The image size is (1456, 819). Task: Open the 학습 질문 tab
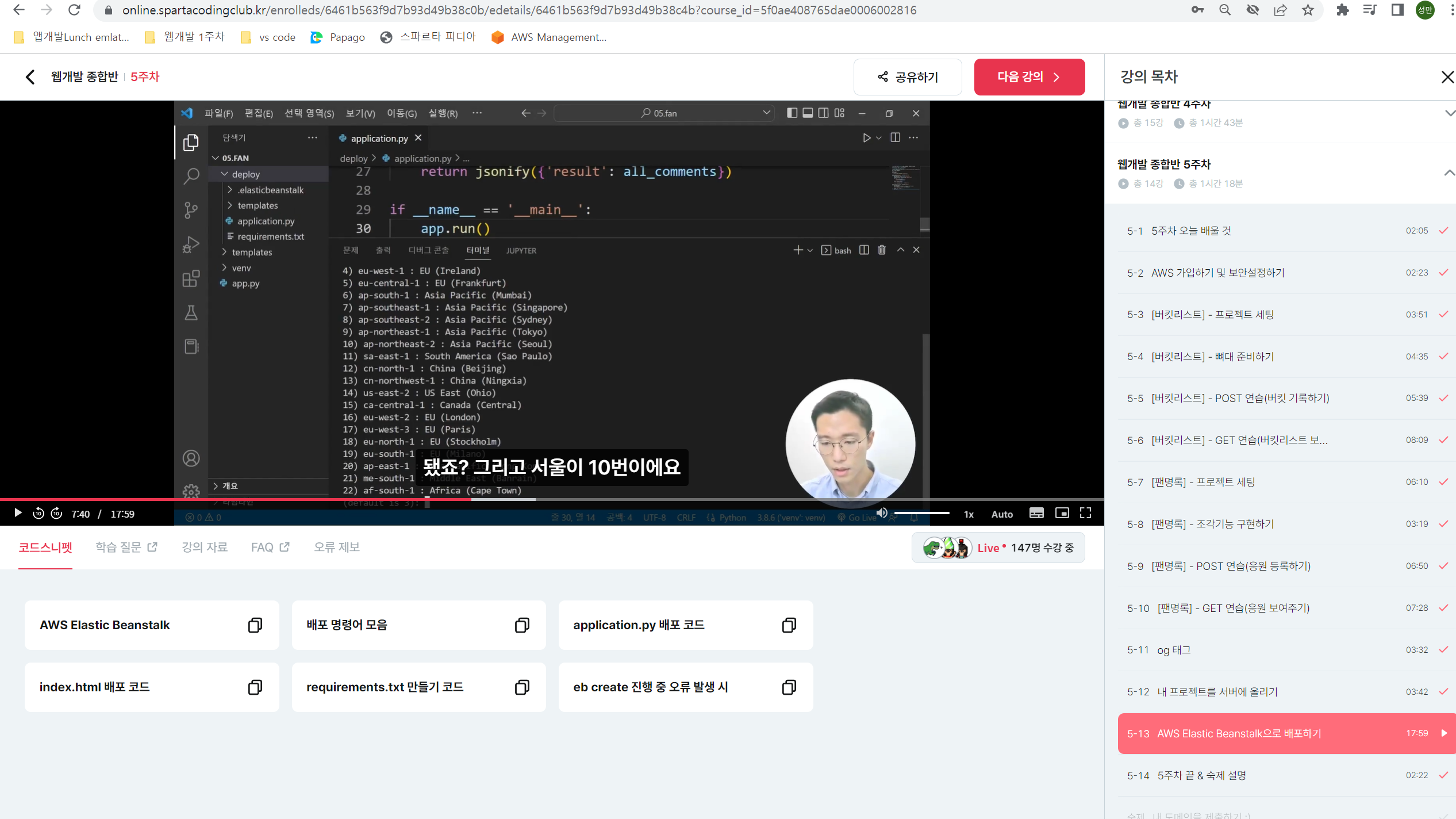coord(126,547)
